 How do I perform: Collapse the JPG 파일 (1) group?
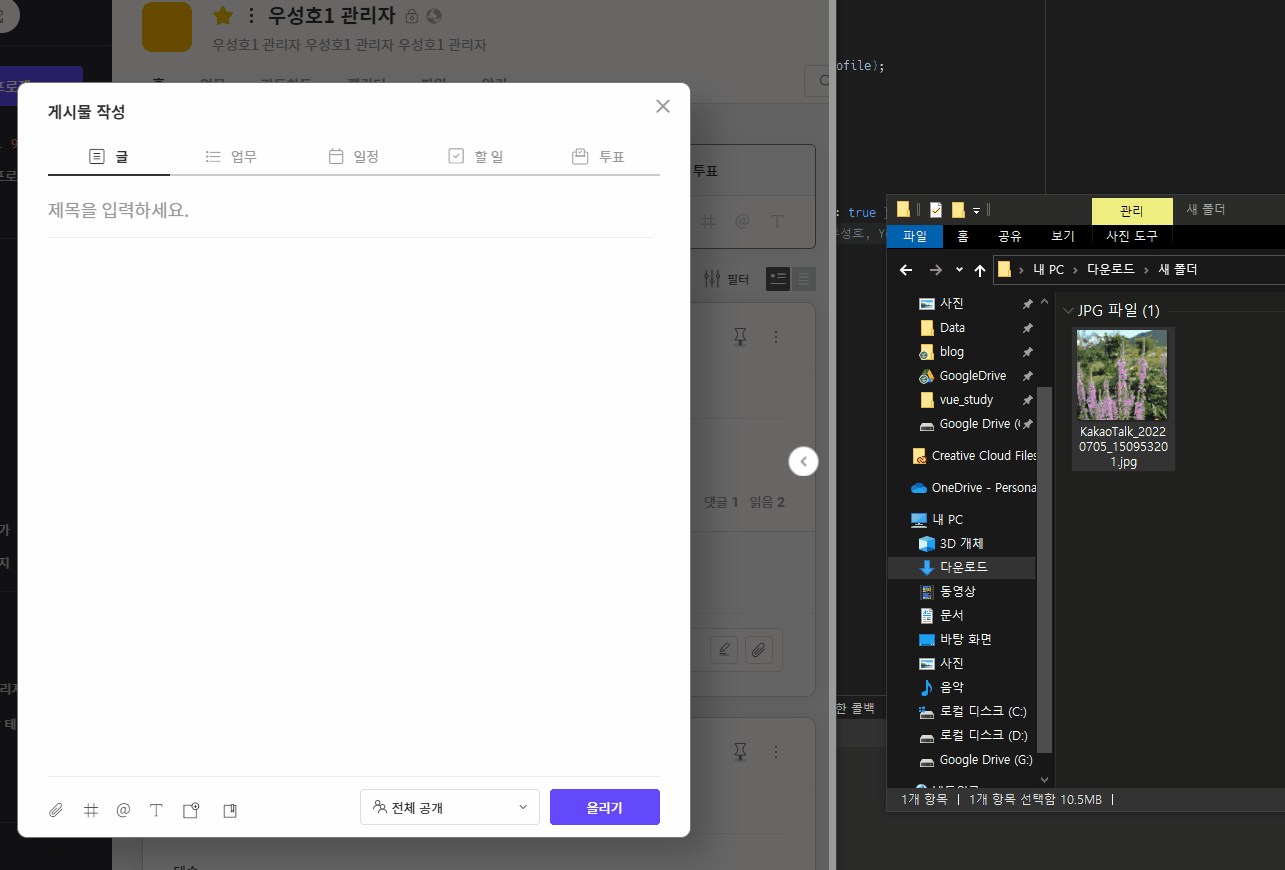coord(1068,310)
